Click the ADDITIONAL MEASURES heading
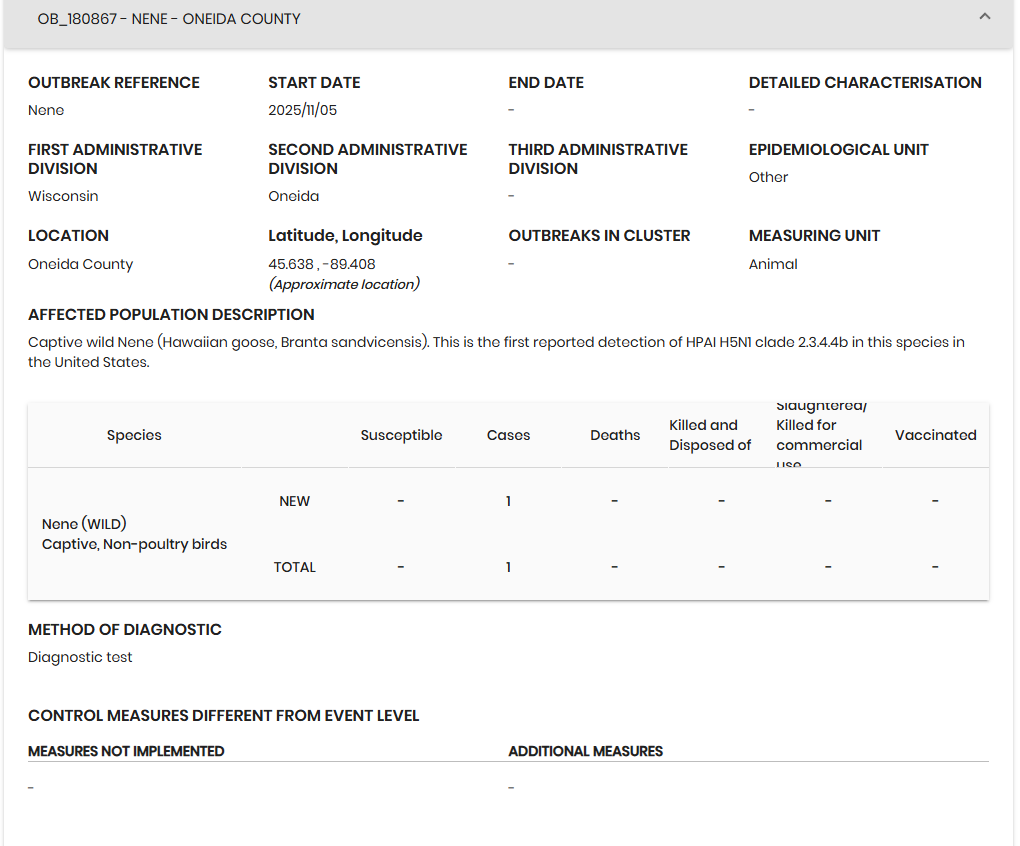1020x846 pixels. 585,751
